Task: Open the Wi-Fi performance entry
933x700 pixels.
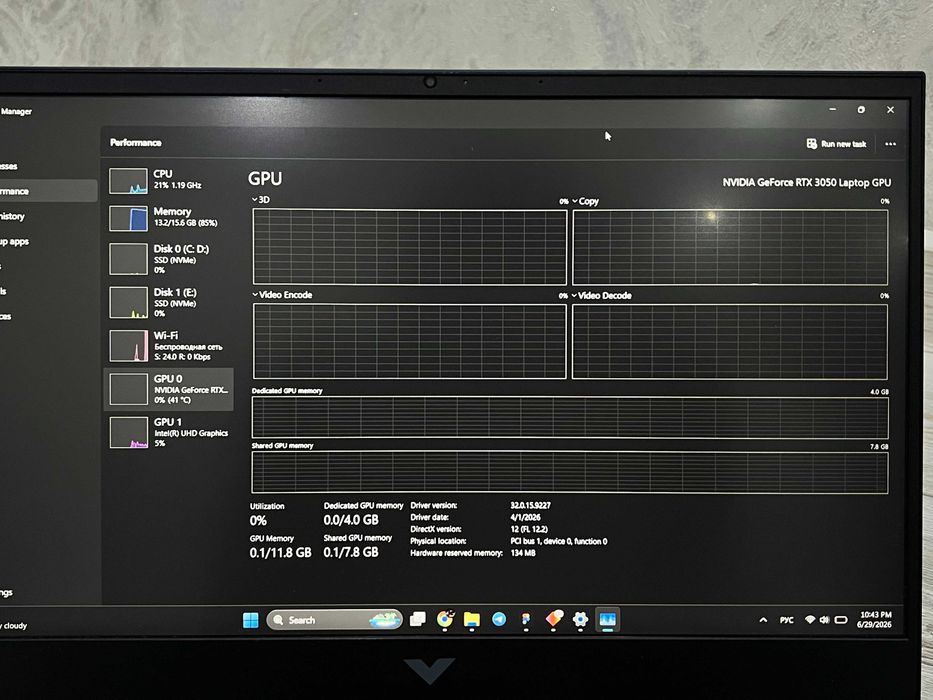Action: 169,346
